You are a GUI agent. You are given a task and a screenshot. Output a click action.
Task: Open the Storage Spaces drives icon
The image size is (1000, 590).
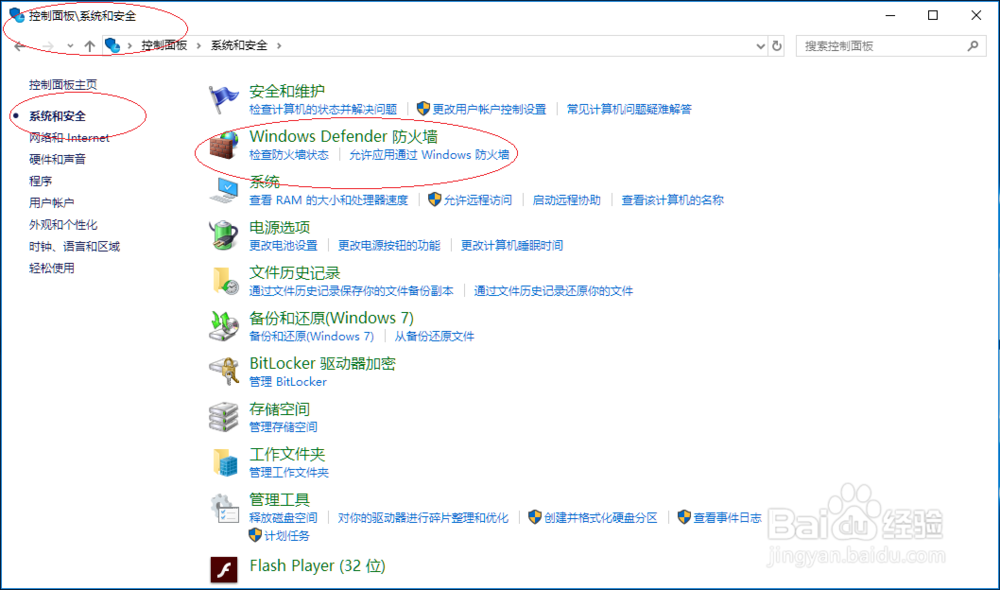pos(224,417)
